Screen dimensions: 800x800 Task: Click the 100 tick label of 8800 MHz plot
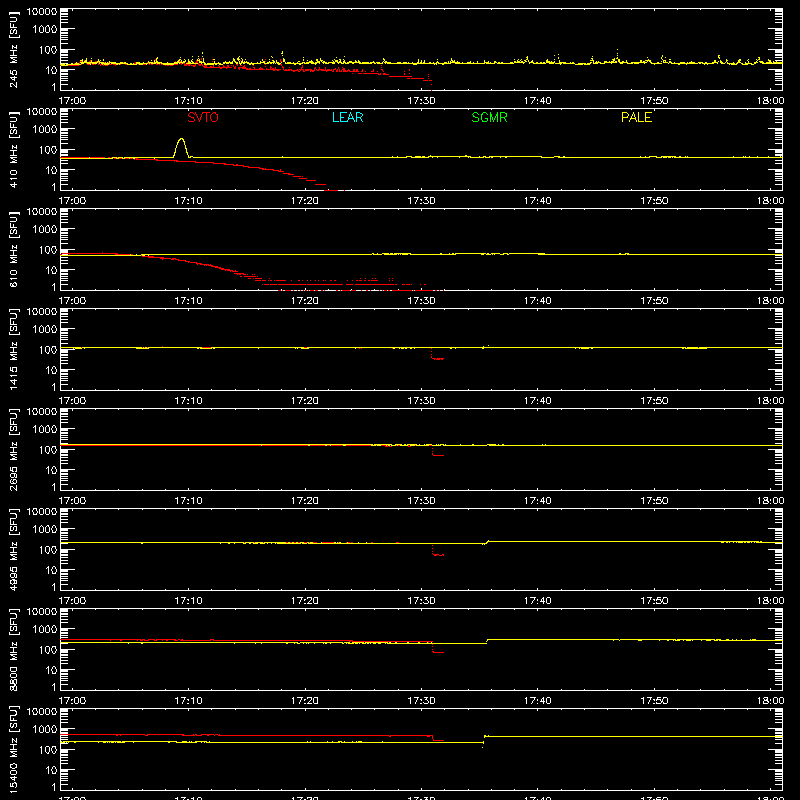(x=48, y=650)
